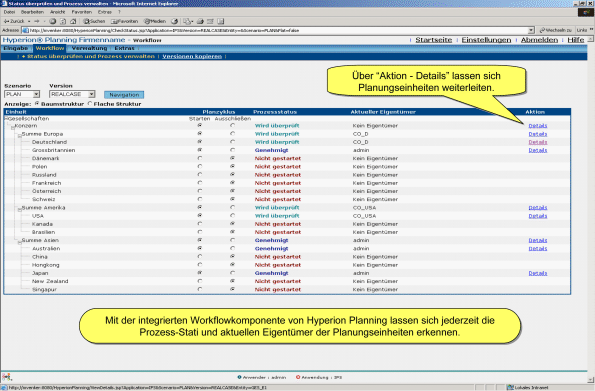This screenshot has width=595, height=391.
Task: Collapse the Konzern tree node
Action: tap(13, 128)
